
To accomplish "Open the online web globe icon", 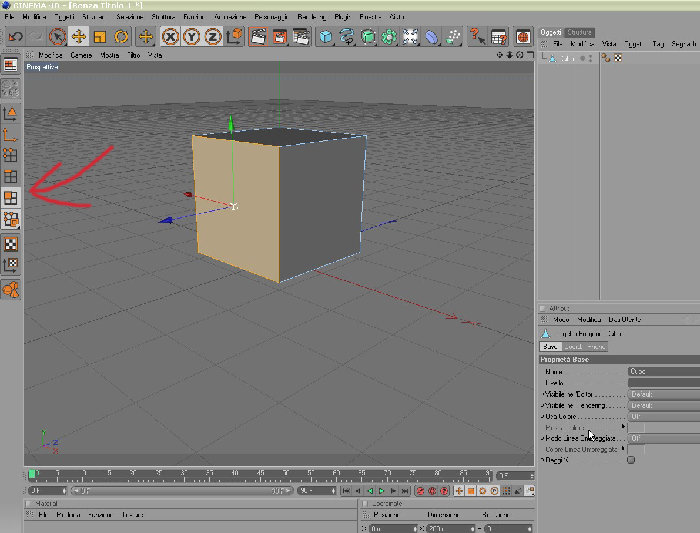I will [523, 37].
